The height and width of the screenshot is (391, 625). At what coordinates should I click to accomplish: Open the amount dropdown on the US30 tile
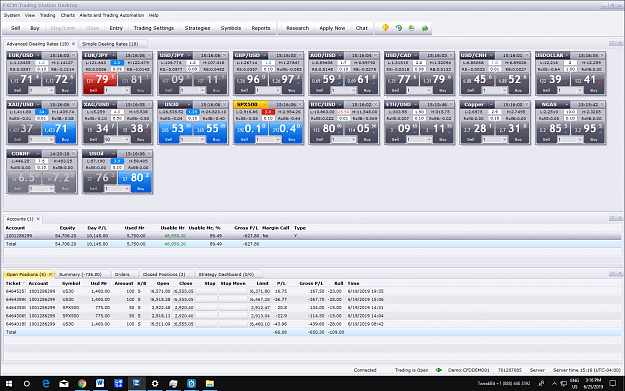click(x=202, y=140)
